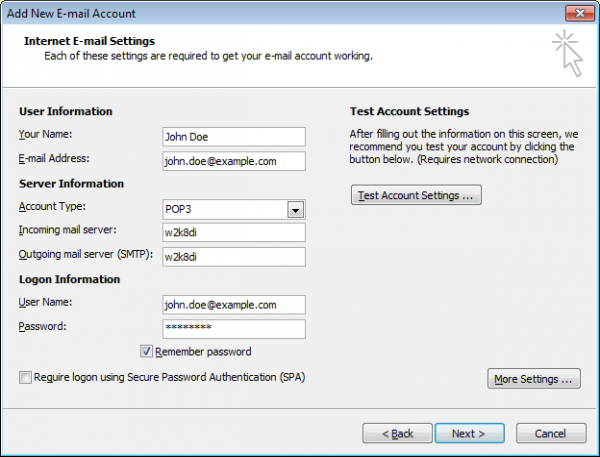Image resolution: width=600 pixels, height=457 pixels.
Task: Click the Internet E-mail Settings heading
Action: pyautogui.click(x=90, y=41)
